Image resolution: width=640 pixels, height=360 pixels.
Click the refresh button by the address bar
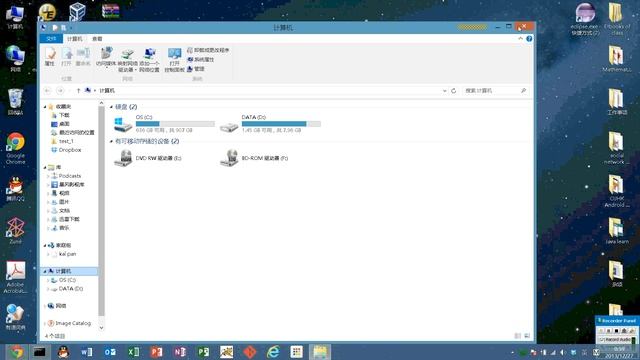(x=453, y=91)
